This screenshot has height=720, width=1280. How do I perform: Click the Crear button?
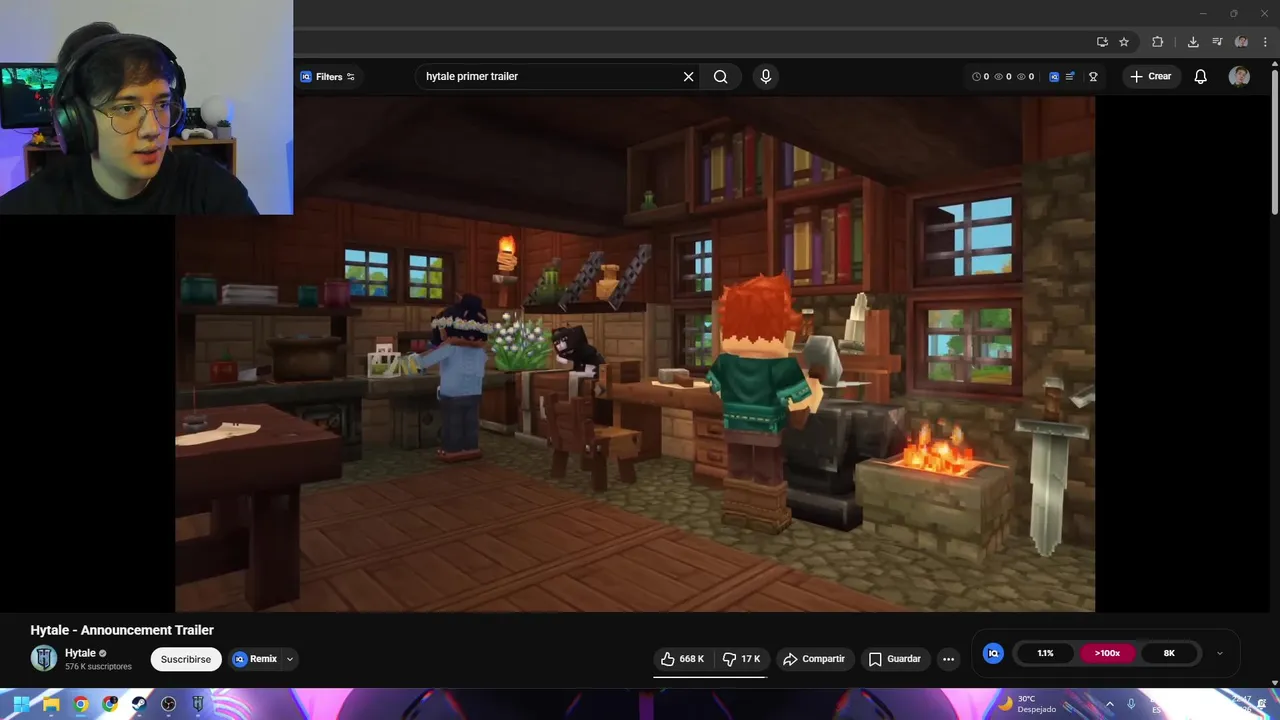tap(1150, 76)
